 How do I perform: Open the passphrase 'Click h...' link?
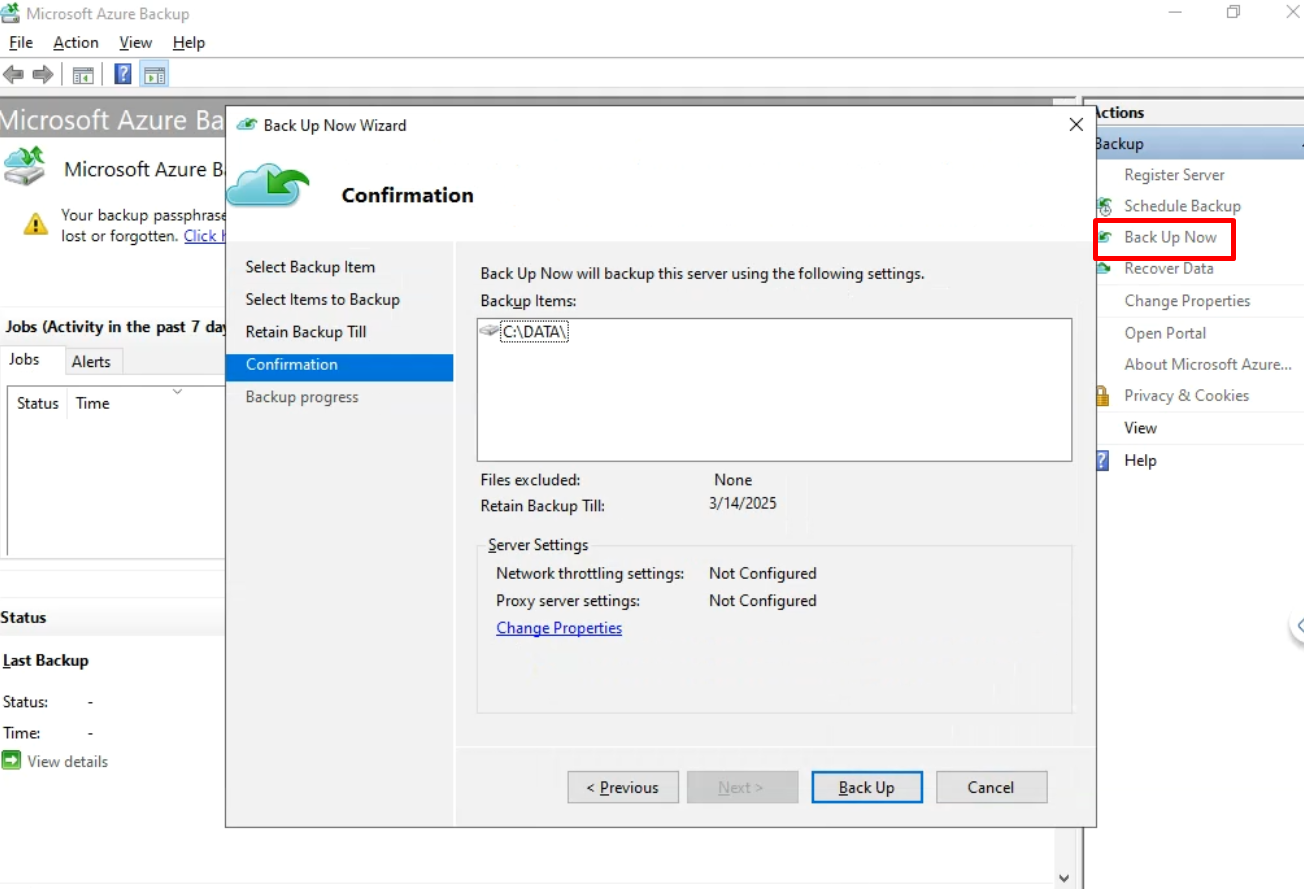pos(204,236)
